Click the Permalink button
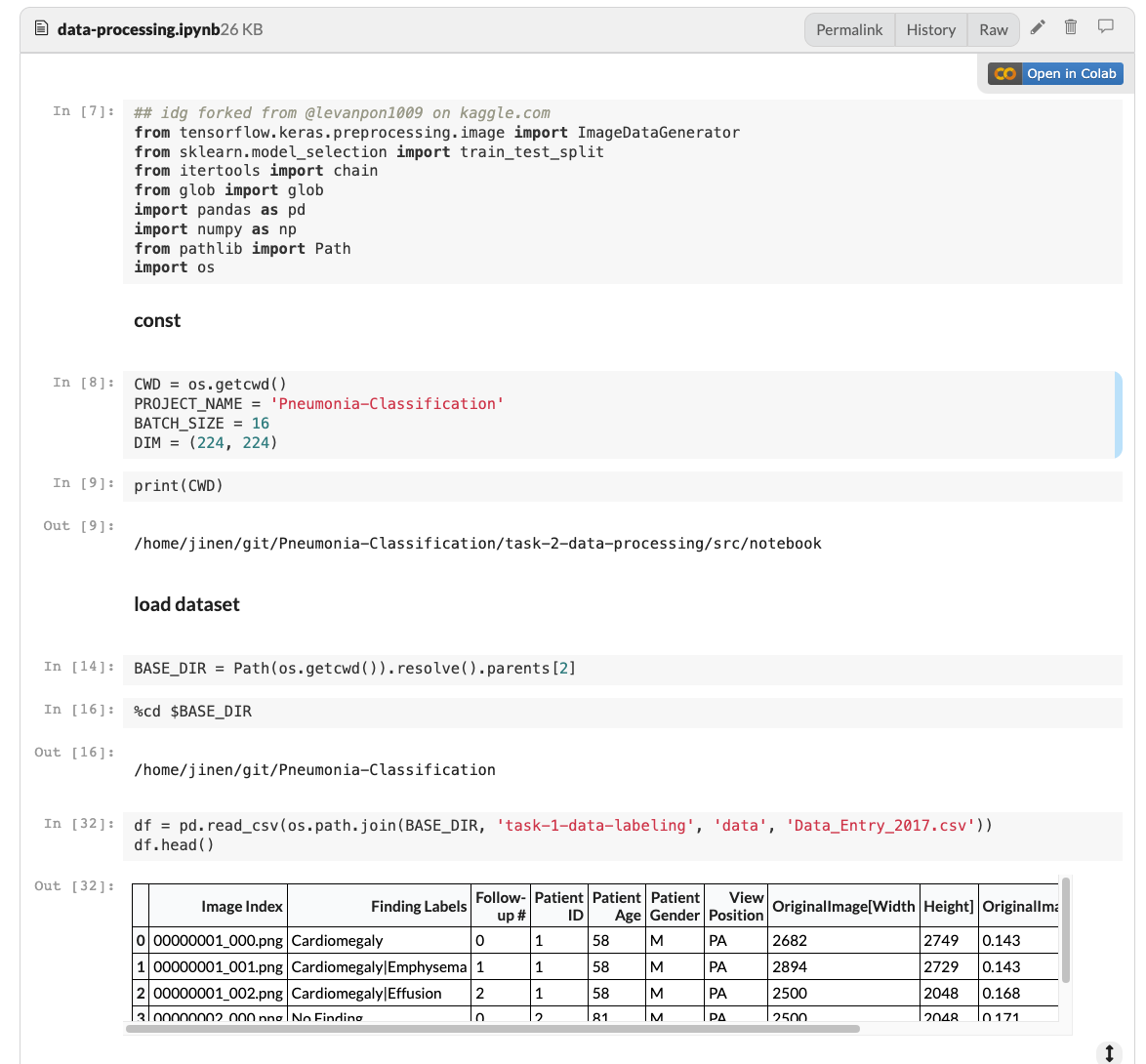Image resolution: width=1146 pixels, height=1064 pixels. coord(848,29)
